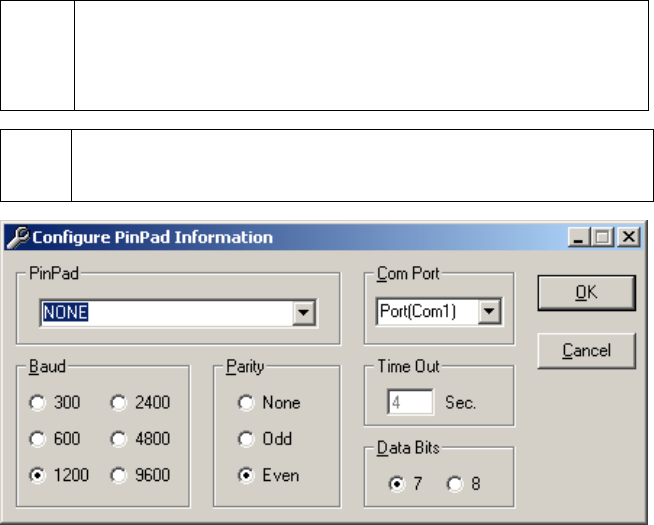Click the Time Out seconds field
Image resolution: width=654 pixels, height=525 pixels.
(x=410, y=402)
